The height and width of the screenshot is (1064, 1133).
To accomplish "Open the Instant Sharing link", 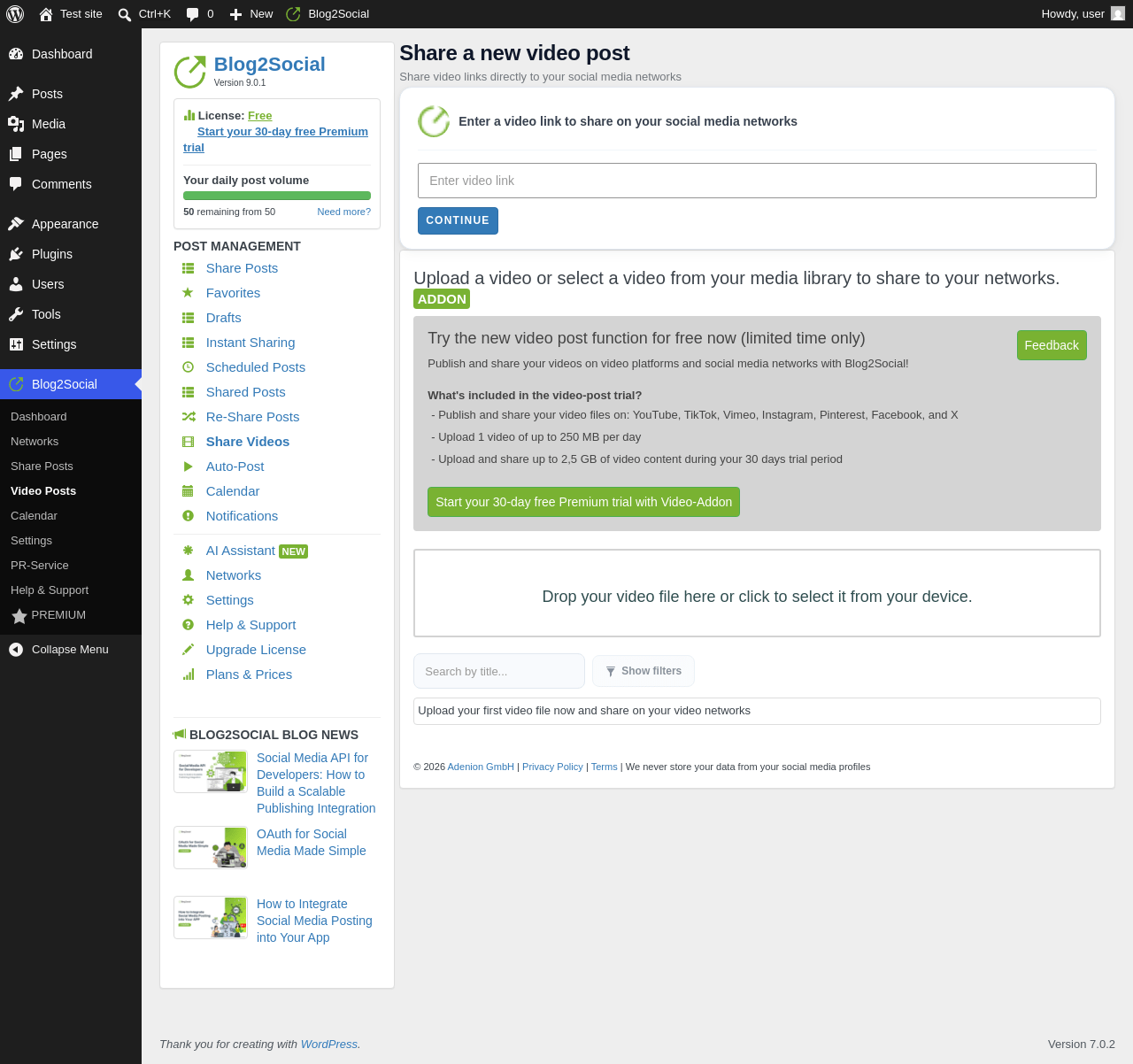I will [250, 343].
